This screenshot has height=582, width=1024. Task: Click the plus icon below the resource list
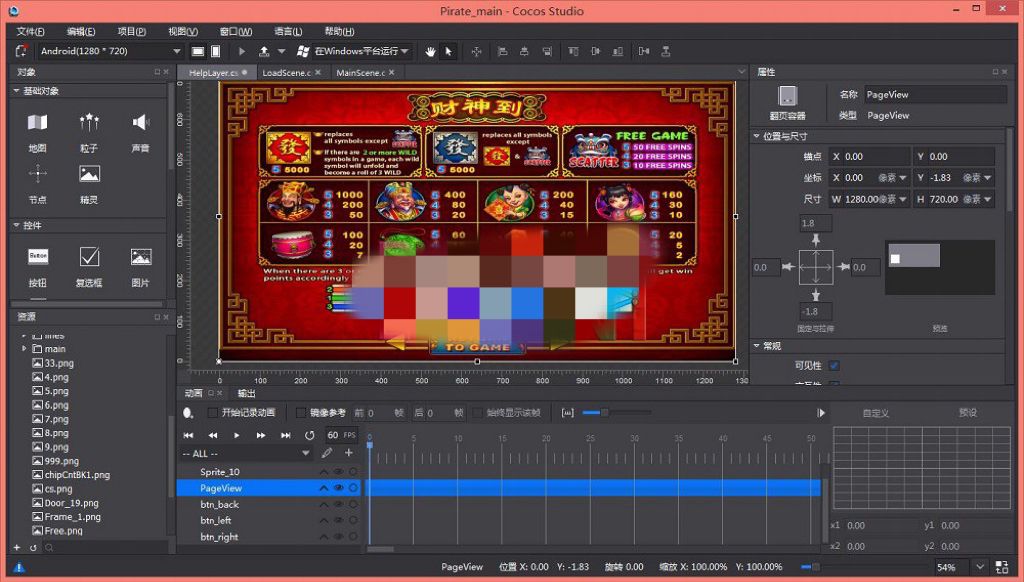click(x=17, y=547)
